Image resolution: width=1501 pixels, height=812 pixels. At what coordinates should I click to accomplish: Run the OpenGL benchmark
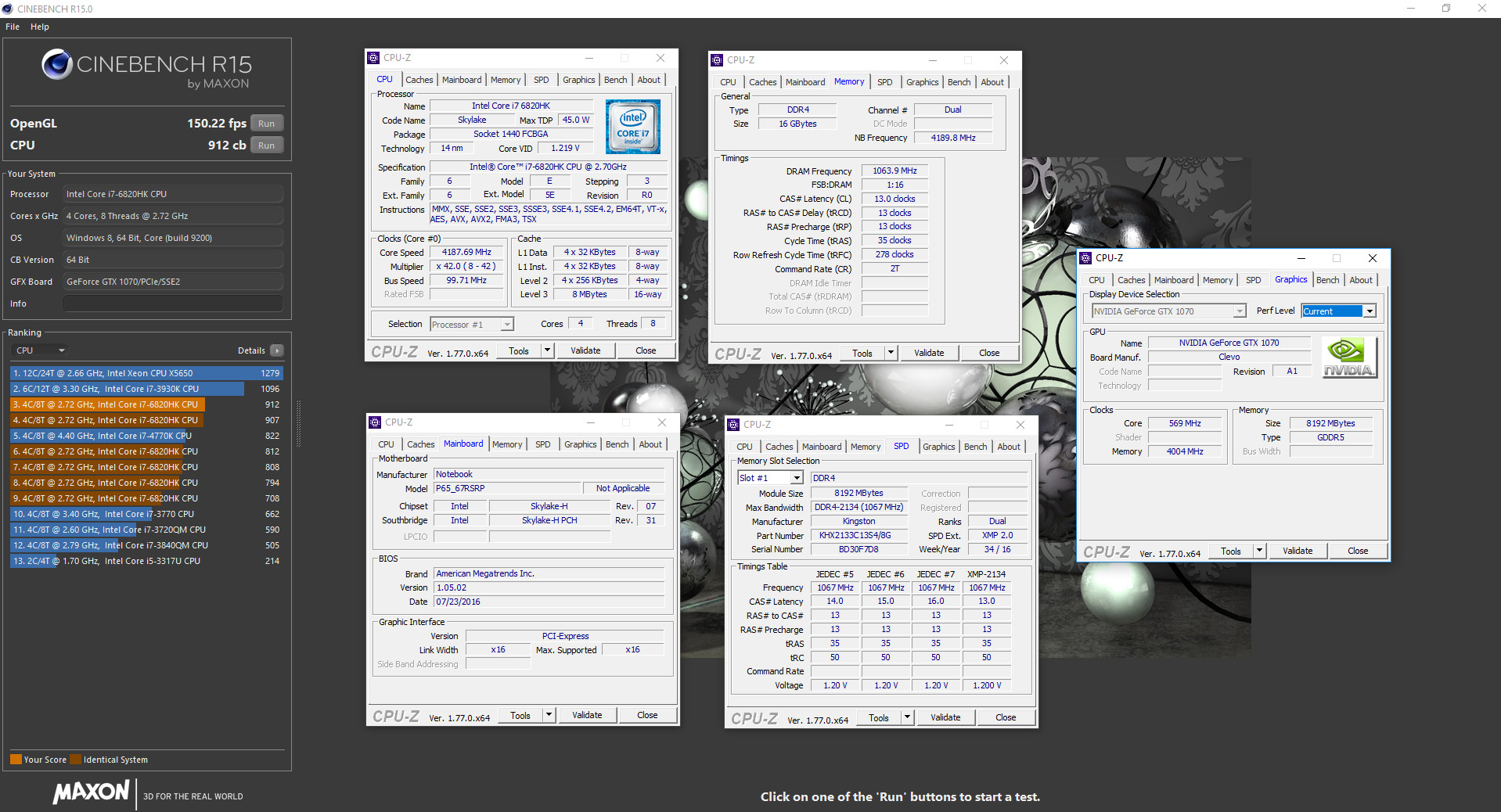coord(267,124)
